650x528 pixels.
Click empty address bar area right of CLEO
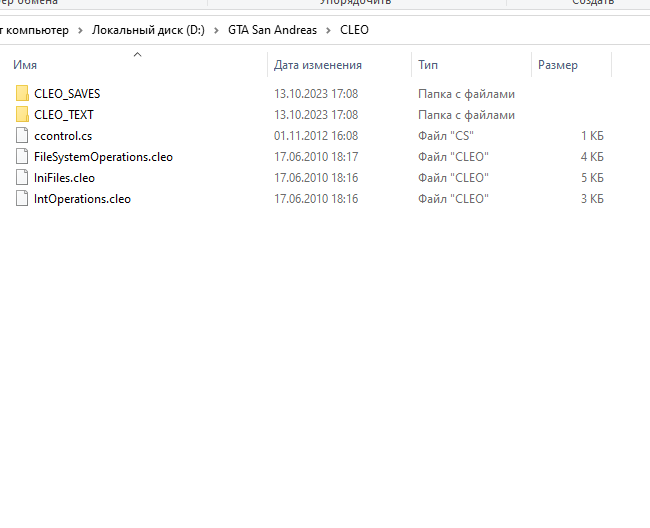(500, 30)
